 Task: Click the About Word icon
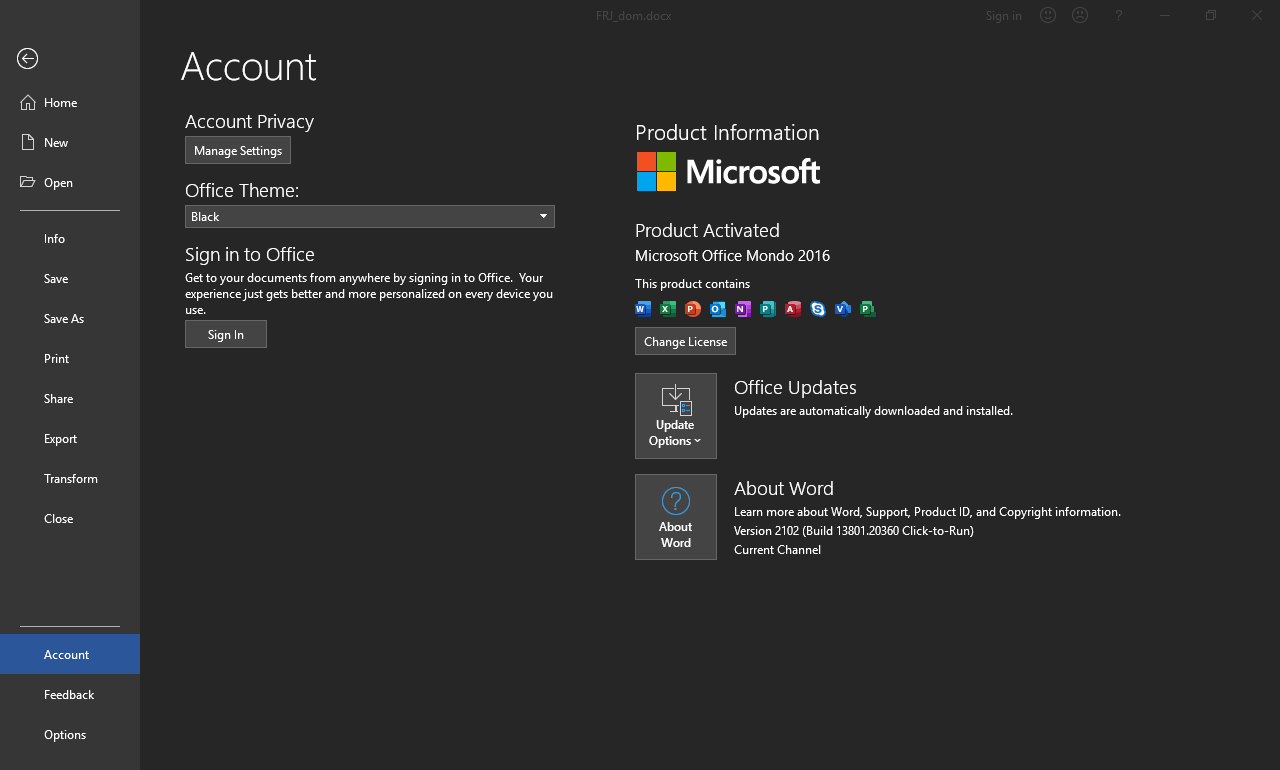tap(675, 516)
